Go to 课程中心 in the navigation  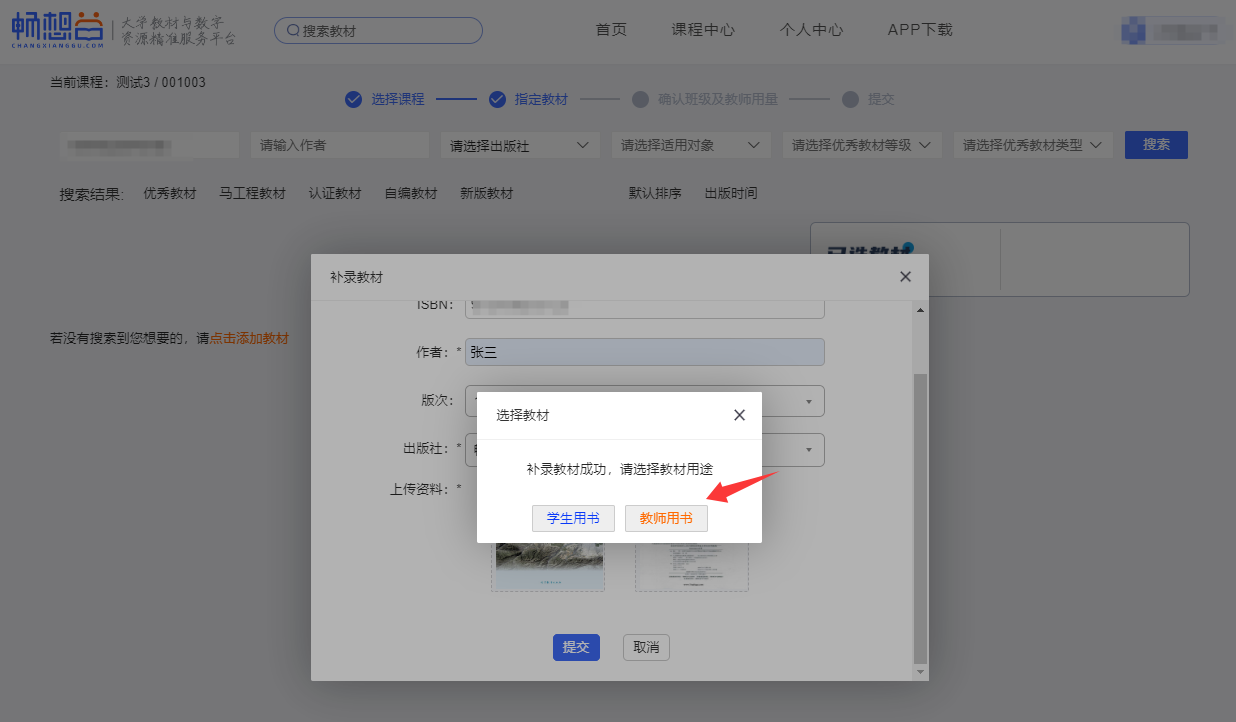click(703, 30)
